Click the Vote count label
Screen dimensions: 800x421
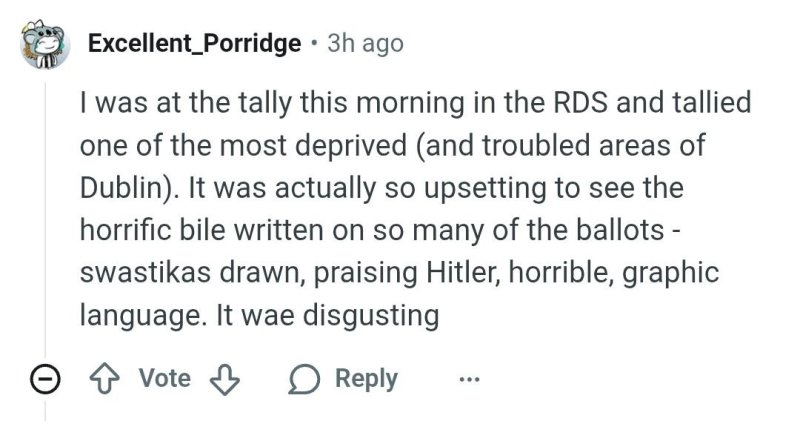click(x=165, y=378)
